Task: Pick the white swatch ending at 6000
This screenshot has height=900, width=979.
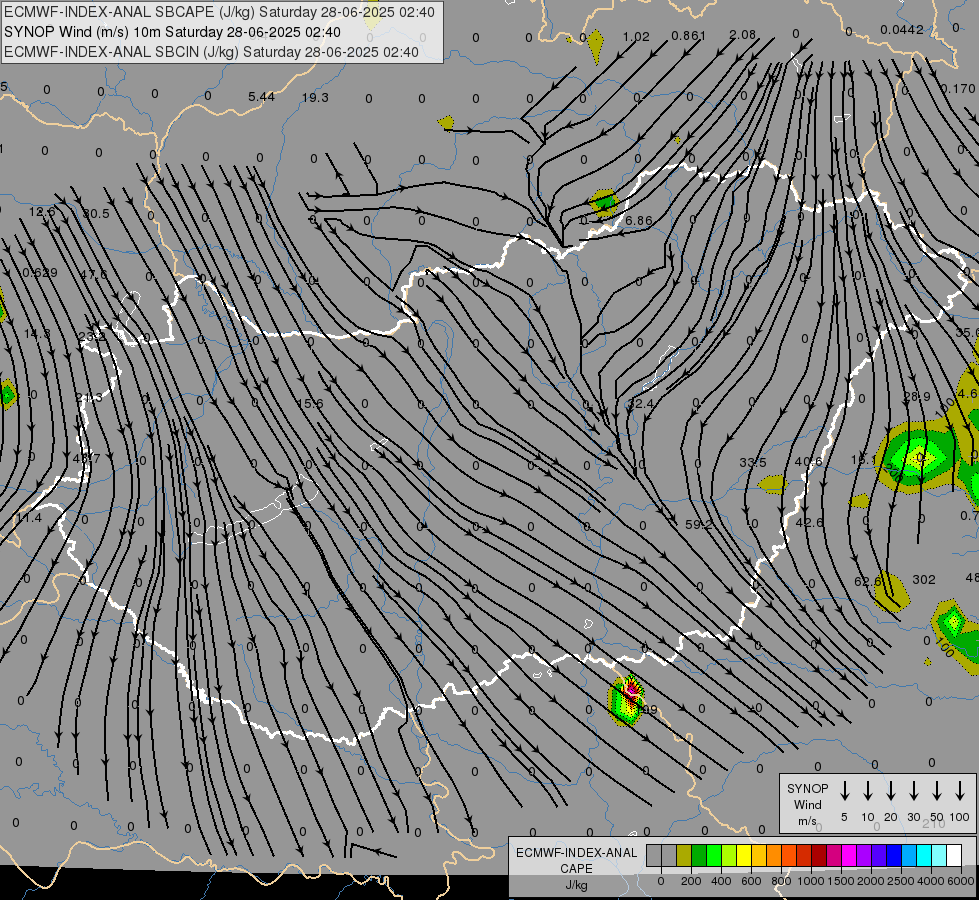Action: (x=955, y=855)
